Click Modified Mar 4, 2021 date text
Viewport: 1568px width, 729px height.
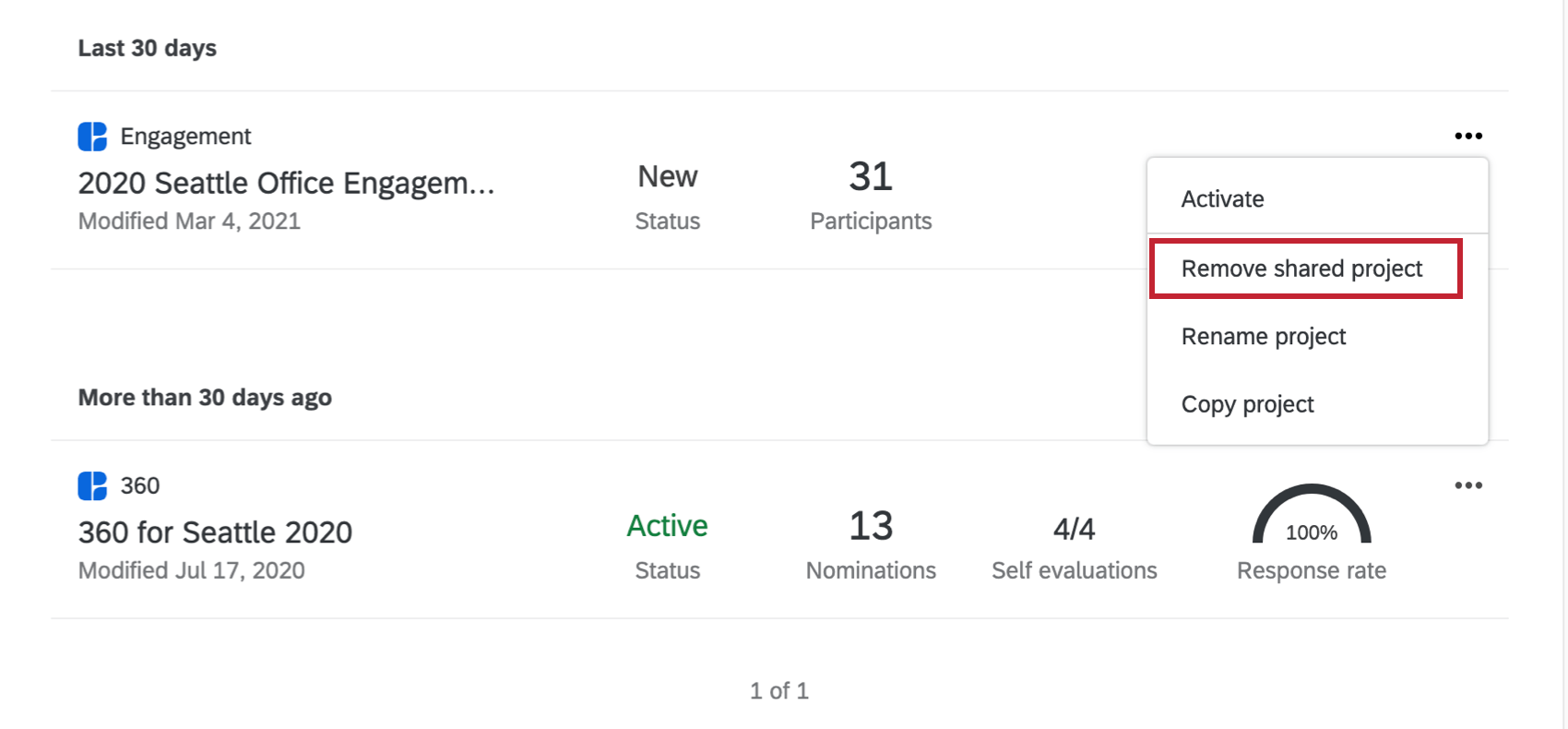(189, 221)
